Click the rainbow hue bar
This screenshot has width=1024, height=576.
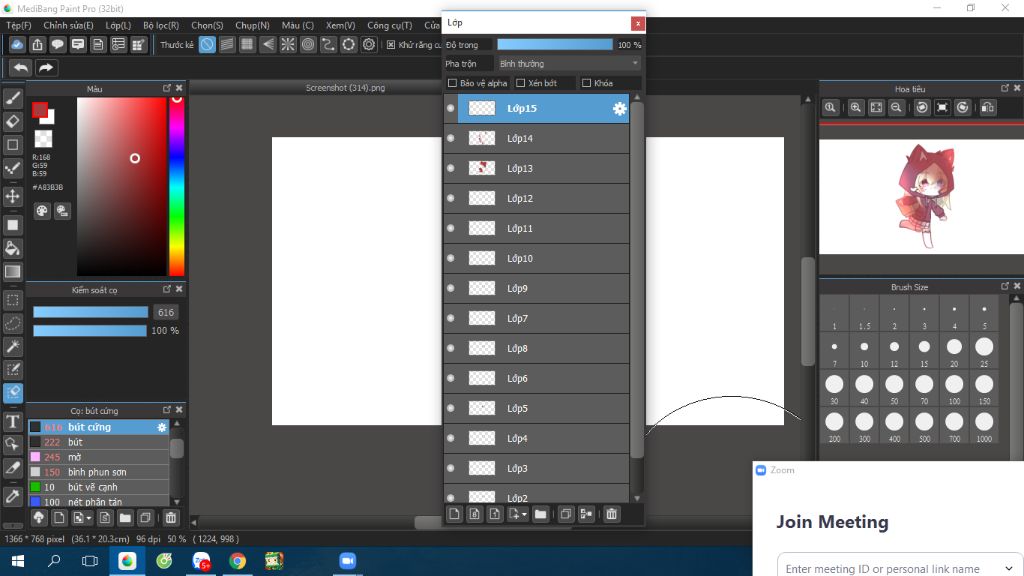pyautogui.click(x=176, y=187)
